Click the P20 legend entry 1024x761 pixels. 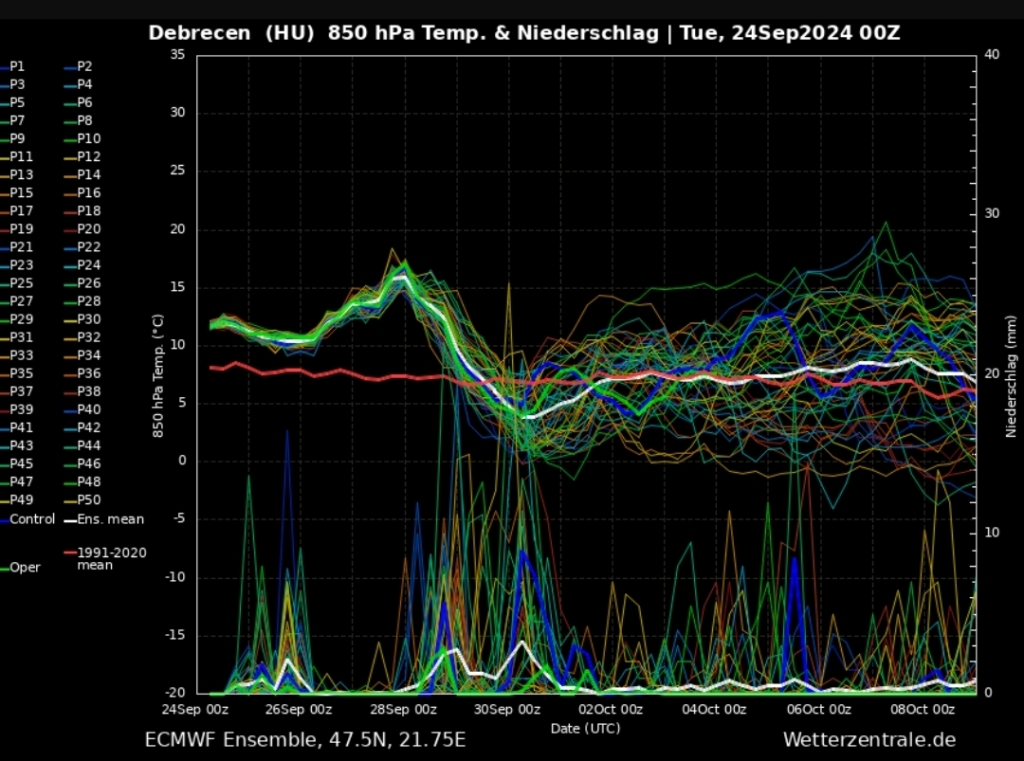point(88,229)
